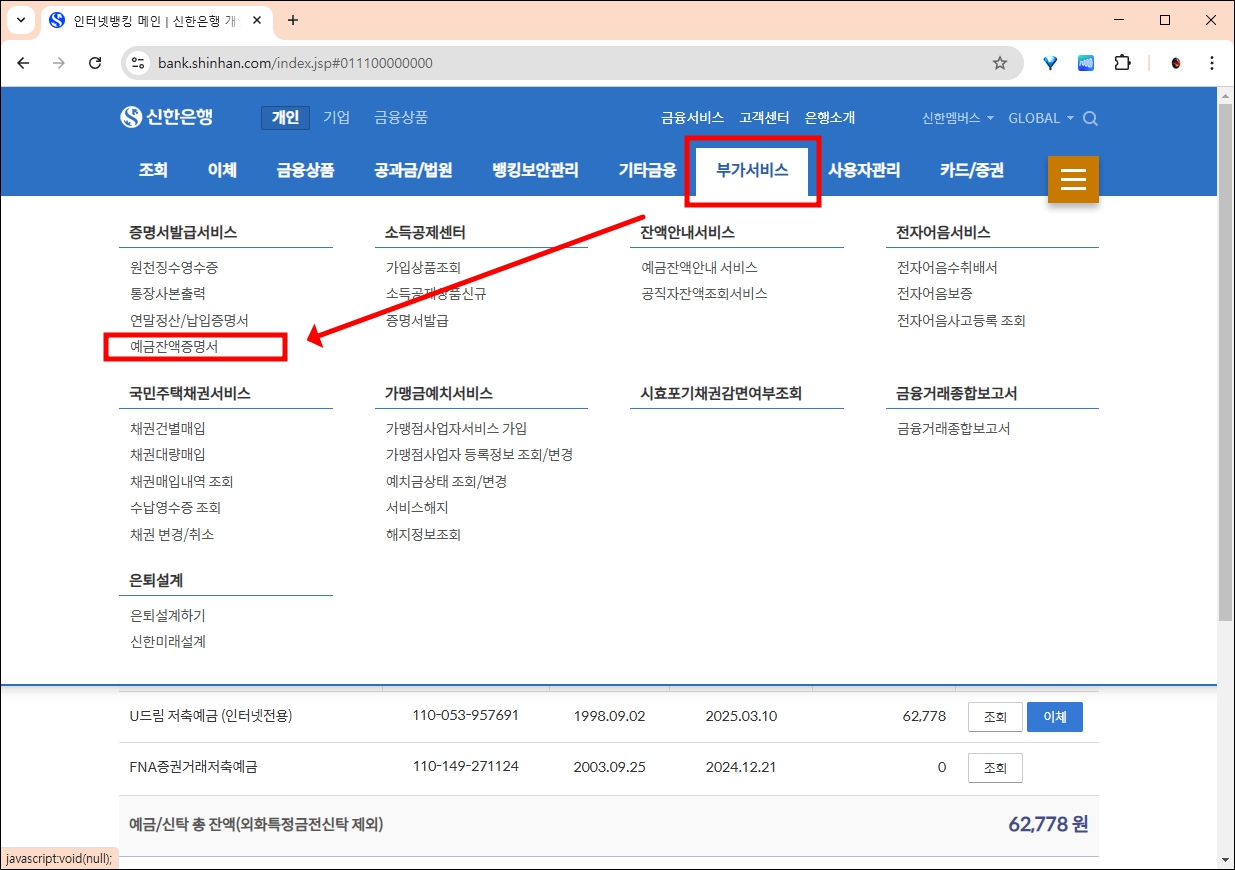Open the browser extensions puzzle icon
Screen dimensions: 1235x870
click(1122, 63)
